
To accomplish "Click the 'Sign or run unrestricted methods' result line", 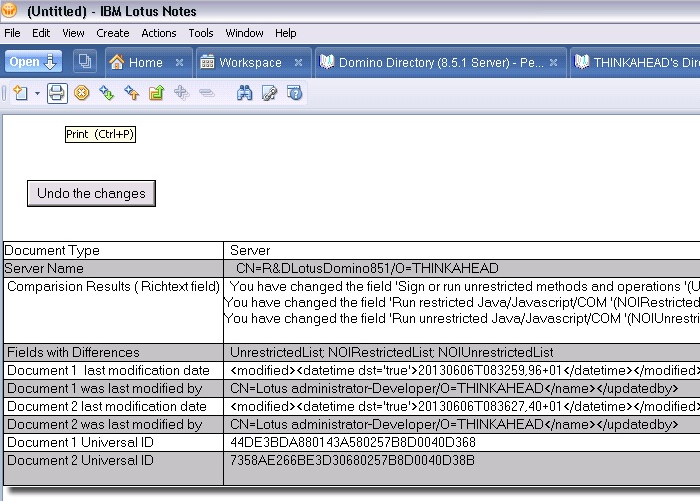I will [464, 286].
